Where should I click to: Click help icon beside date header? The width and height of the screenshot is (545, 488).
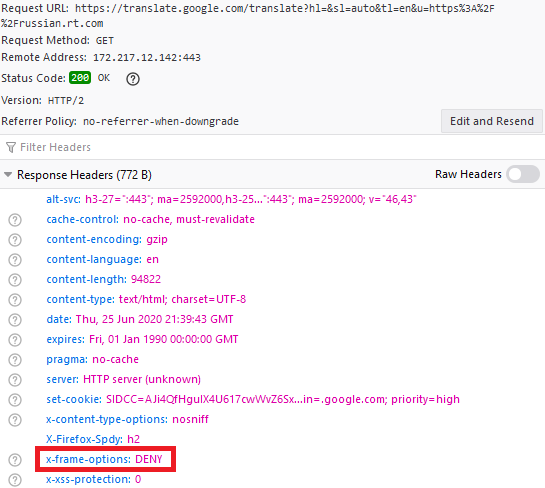[x=15, y=320]
